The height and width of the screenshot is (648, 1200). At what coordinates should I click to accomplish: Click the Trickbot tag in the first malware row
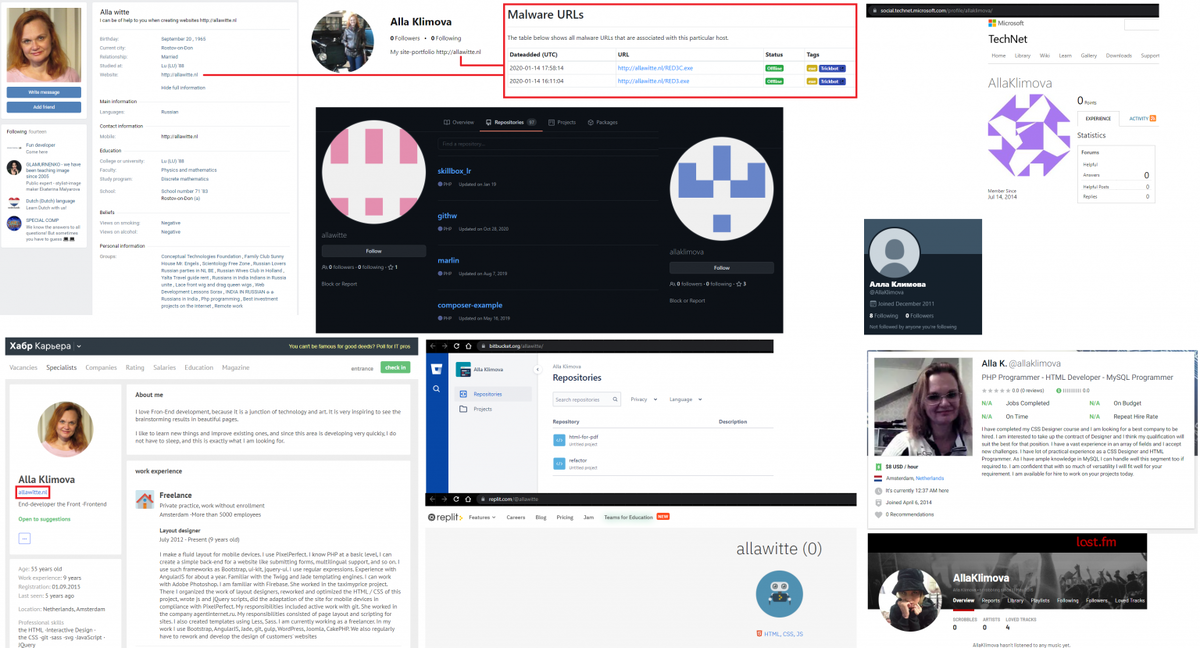(832, 68)
